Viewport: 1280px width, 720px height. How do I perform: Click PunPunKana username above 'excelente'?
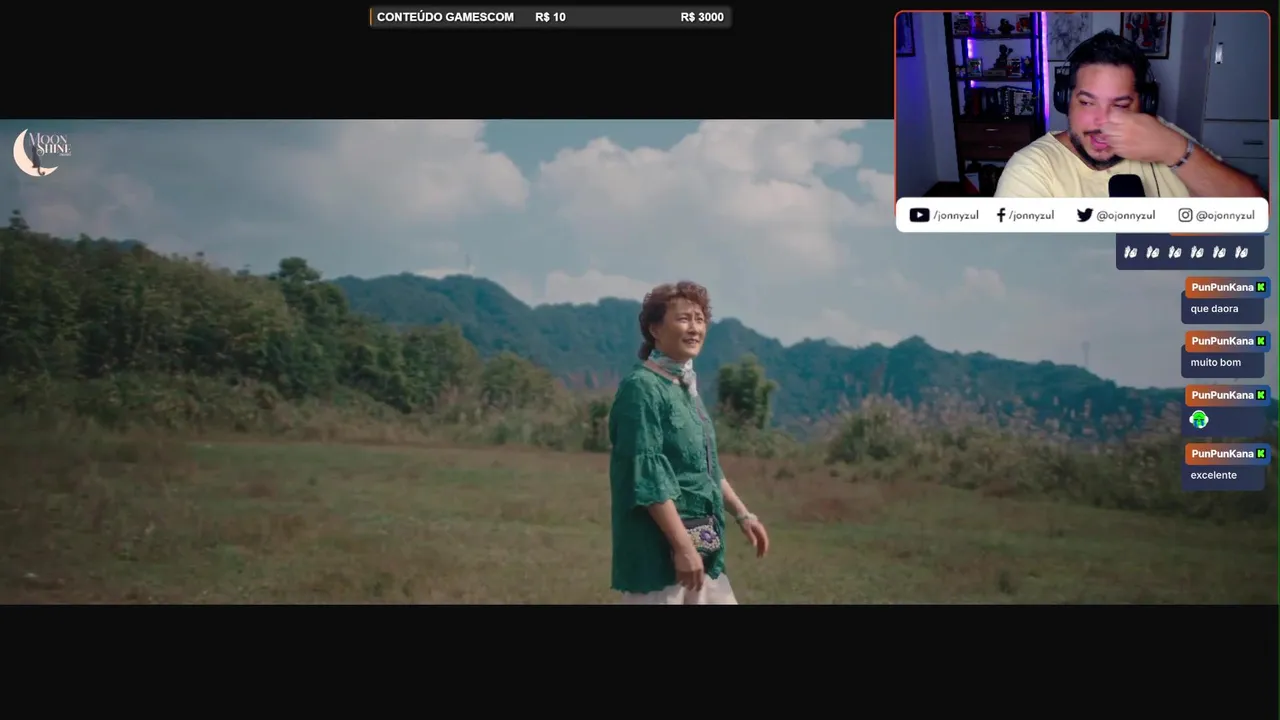[x=1222, y=454]
